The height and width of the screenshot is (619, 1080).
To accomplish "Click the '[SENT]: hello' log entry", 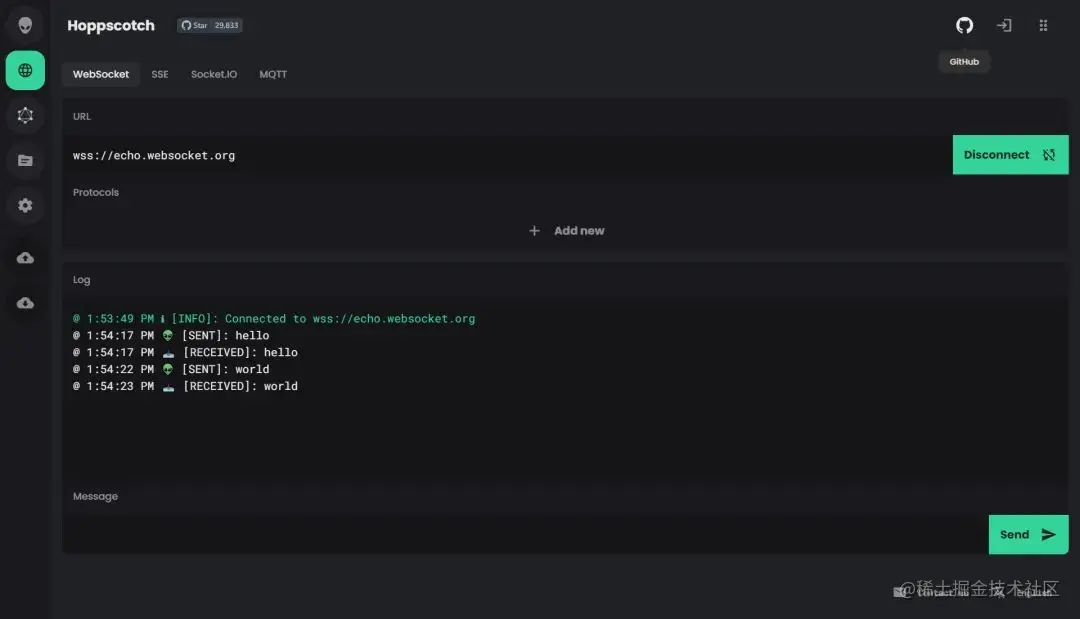I will pyautogui.click(x=171, y=335).
